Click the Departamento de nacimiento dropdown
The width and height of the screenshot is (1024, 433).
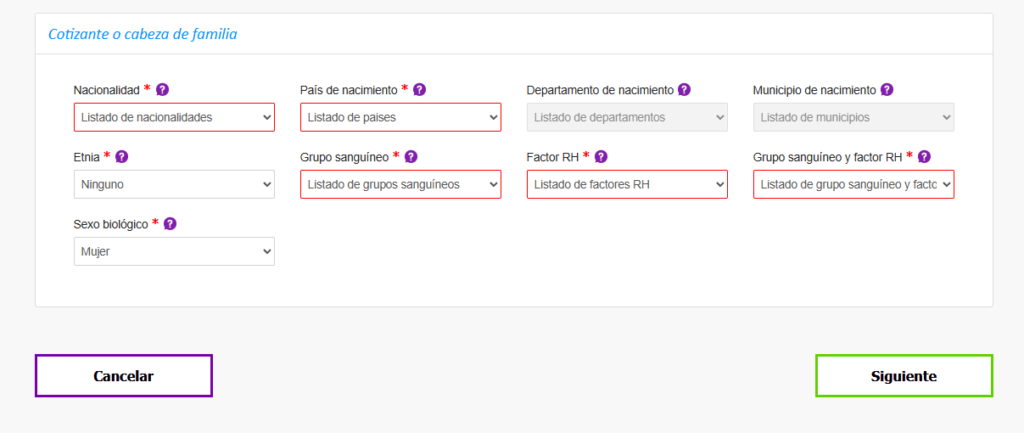(x=627, y=118)
